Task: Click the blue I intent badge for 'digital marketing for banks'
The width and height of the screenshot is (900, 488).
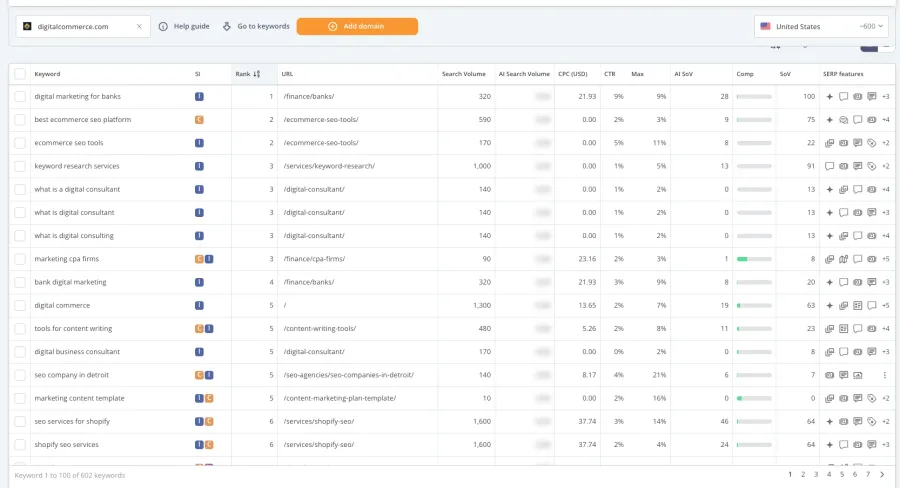Action: 199,96
